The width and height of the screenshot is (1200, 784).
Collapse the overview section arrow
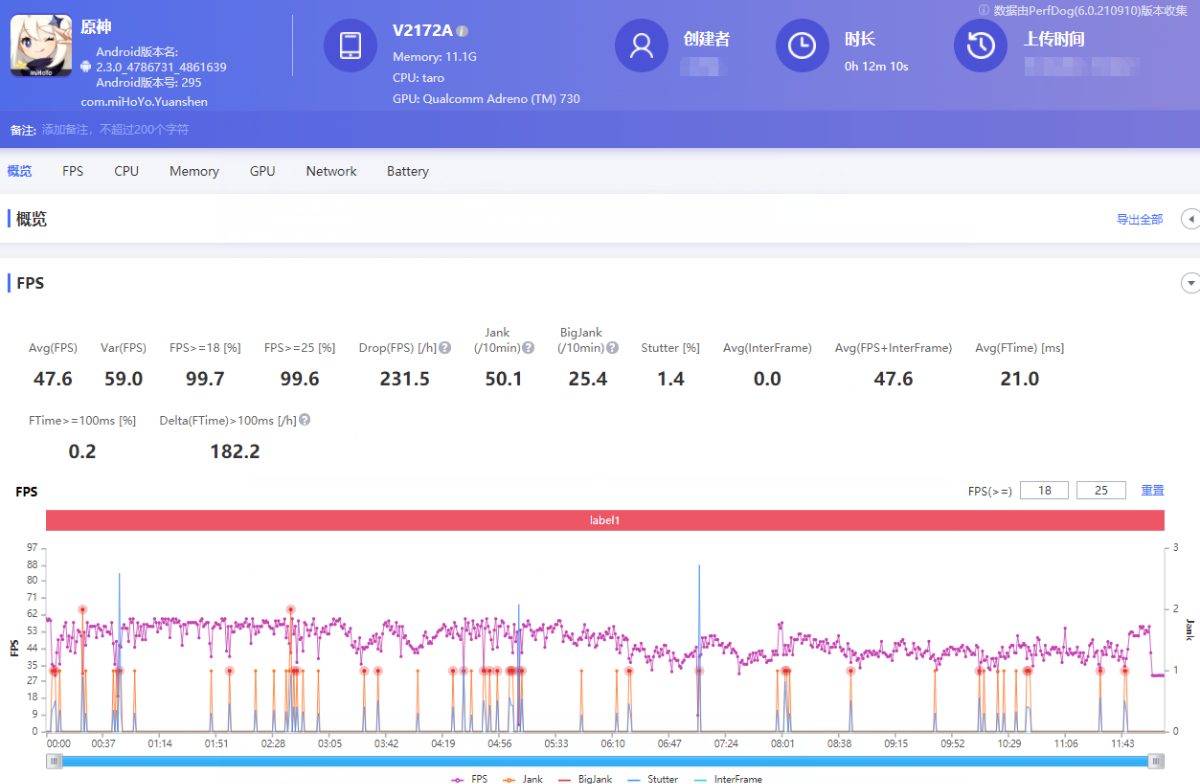tap(1190, 219)
